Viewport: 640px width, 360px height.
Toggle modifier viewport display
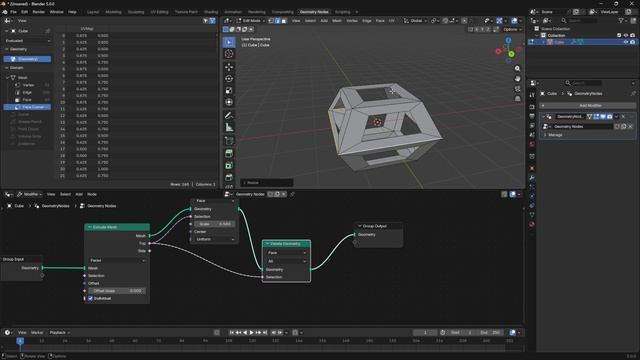tap(603, 117)
